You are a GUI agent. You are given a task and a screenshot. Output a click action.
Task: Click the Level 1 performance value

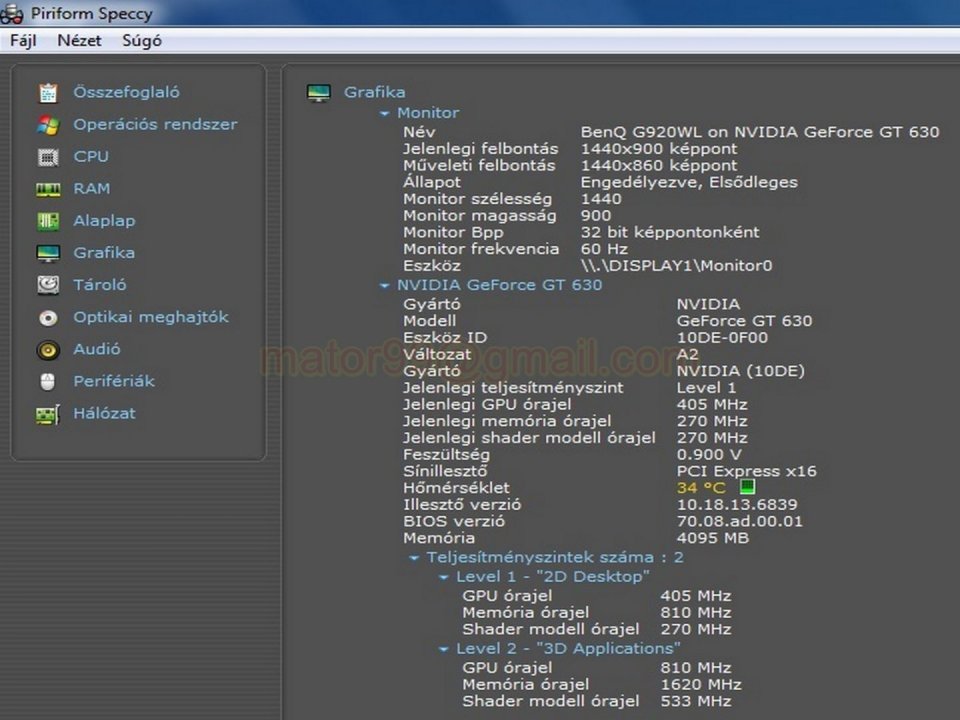pyautogui.click(x=706, y=388)
